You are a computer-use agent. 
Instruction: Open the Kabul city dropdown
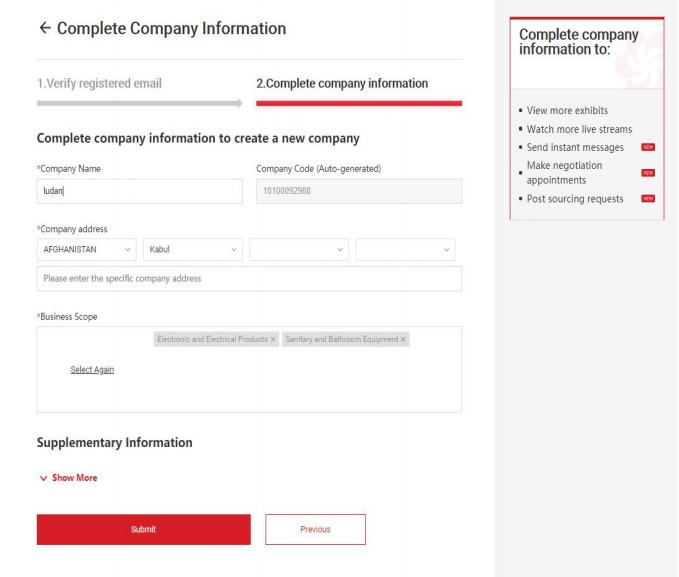[x=193, y=250]
